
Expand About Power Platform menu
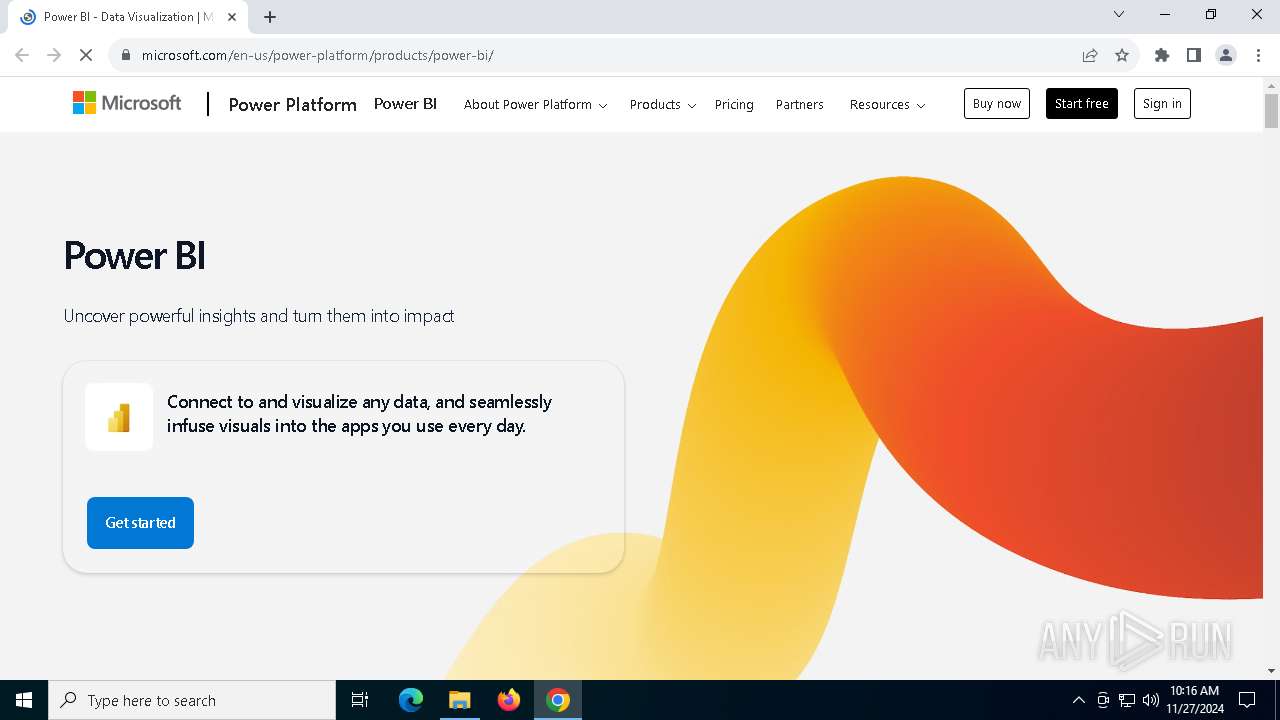(x=535, y=104)
